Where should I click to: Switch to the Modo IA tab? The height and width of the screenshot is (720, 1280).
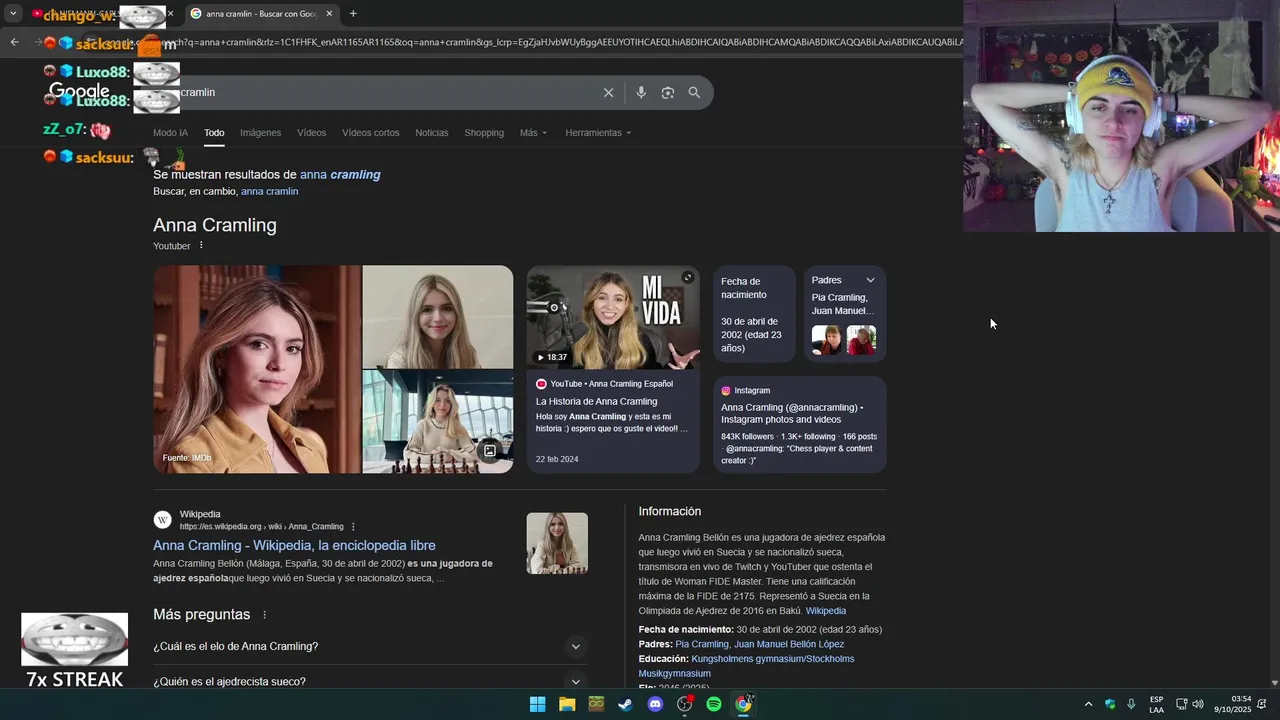170,133
